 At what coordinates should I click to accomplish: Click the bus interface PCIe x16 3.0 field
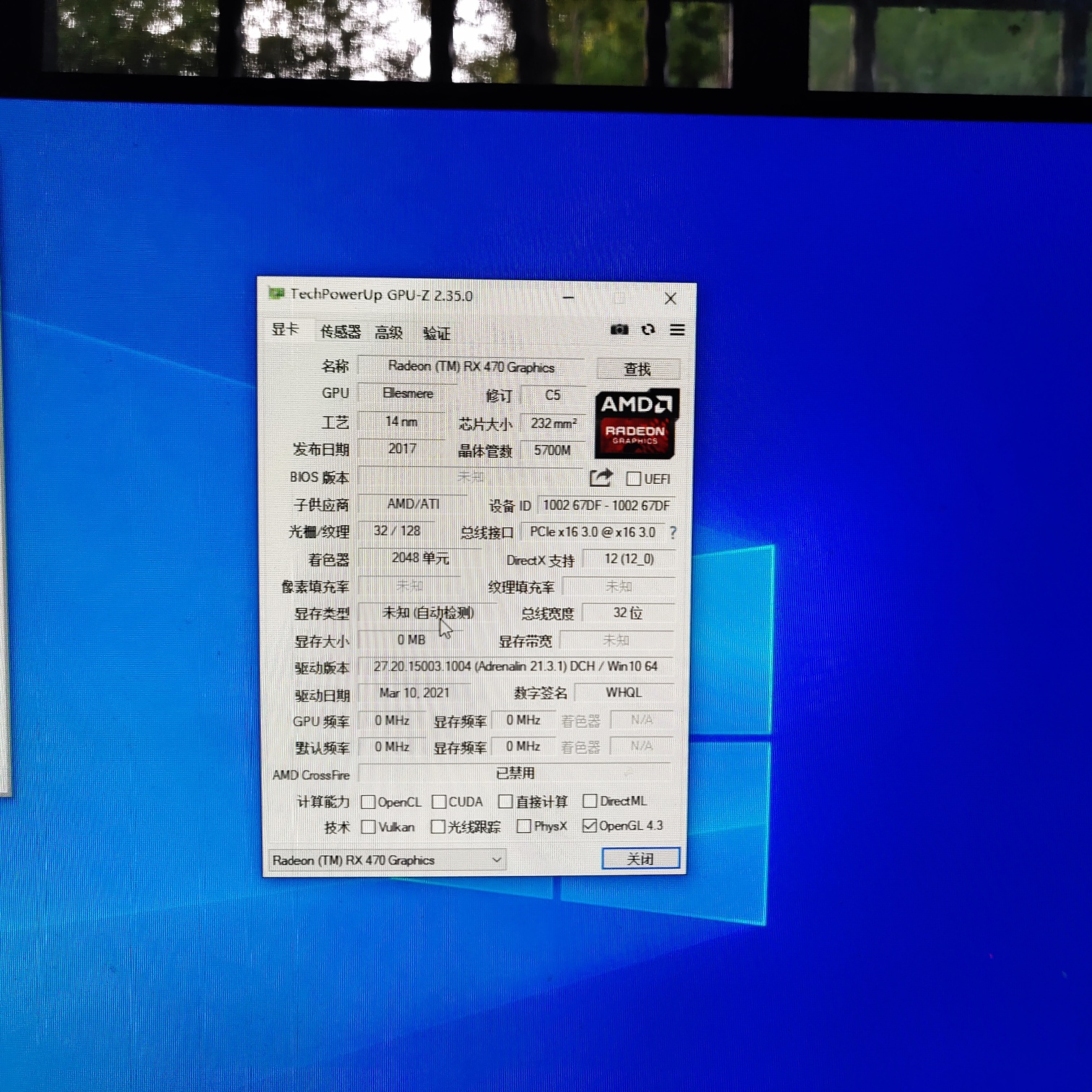click(x=592, y=532)
